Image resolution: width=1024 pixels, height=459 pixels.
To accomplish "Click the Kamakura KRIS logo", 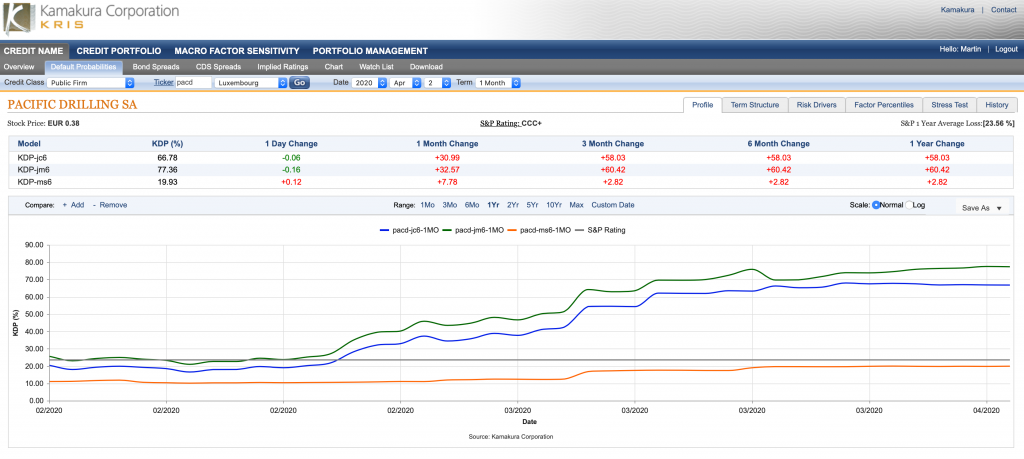I will [91, 18].
